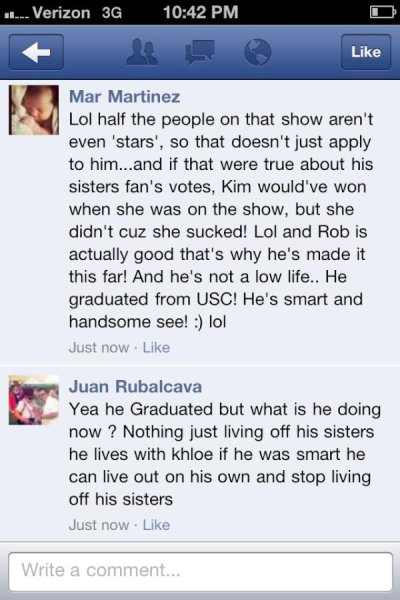Tap the battery icon in status bar

tap(383, 12)
